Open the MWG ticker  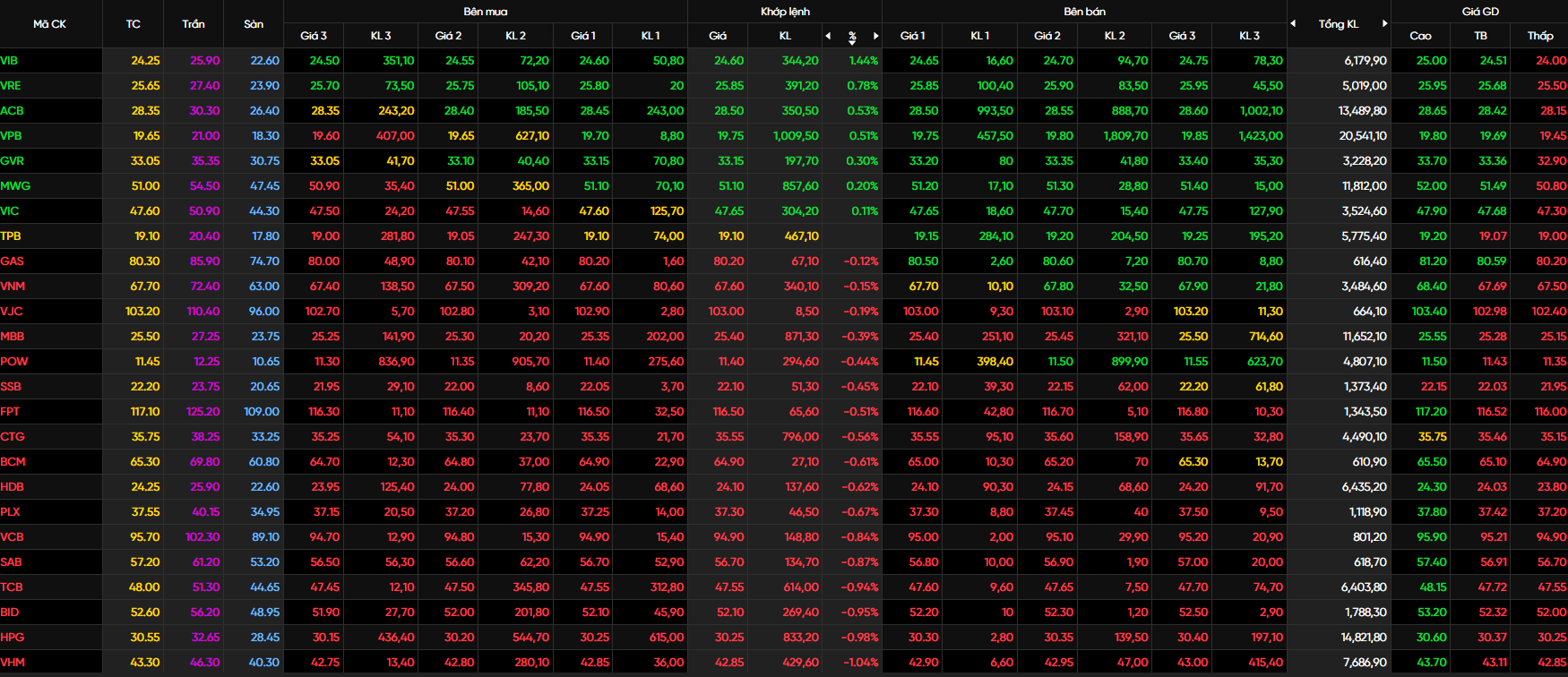pos(15,186)
